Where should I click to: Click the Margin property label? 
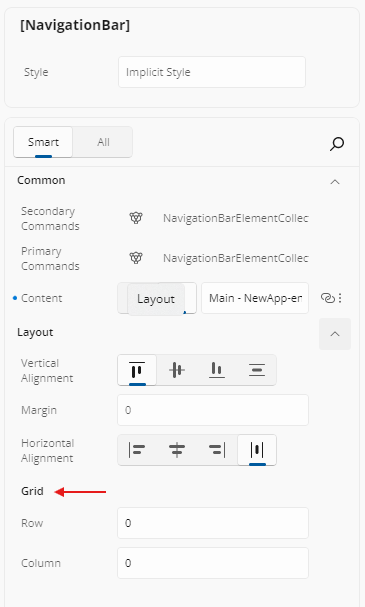[39, 410]
